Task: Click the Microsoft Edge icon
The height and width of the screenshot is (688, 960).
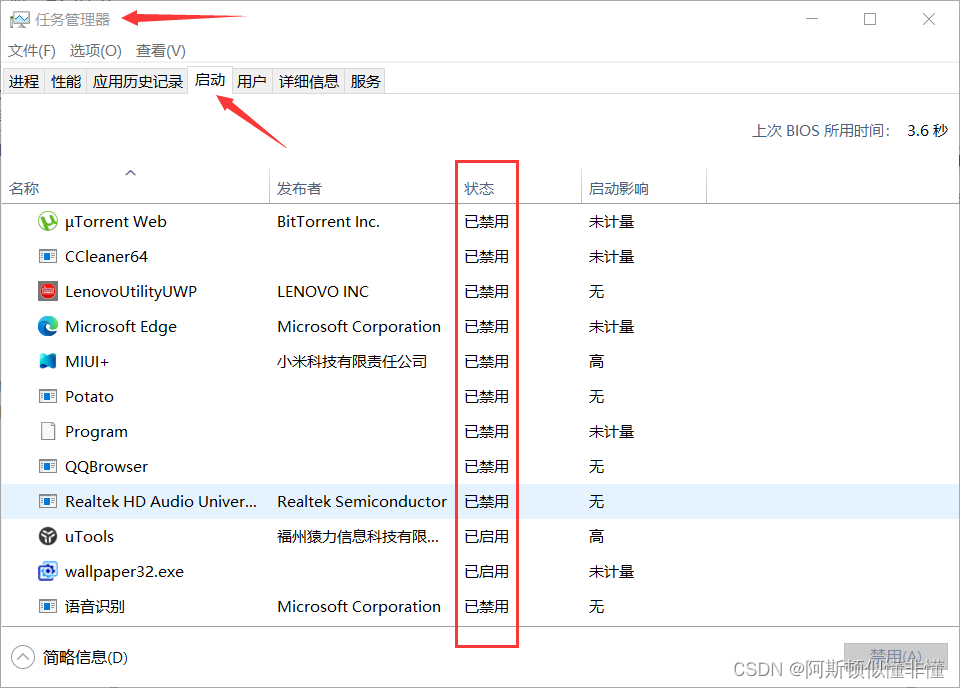Action: tap(48, 326)
